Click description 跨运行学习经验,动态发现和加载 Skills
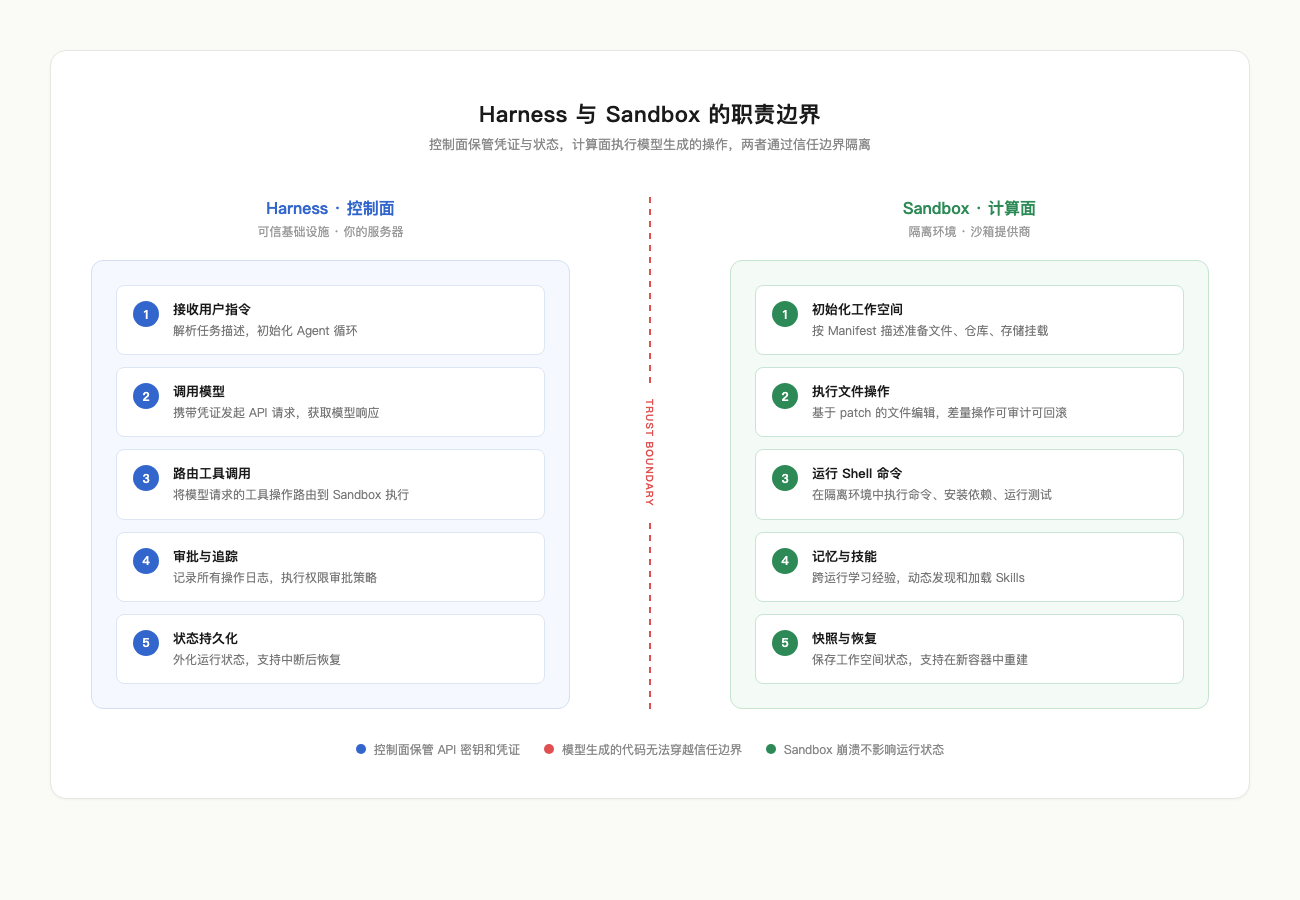Image resolution: width=1300 pixels, height=900 pixels. pos(918,578)
